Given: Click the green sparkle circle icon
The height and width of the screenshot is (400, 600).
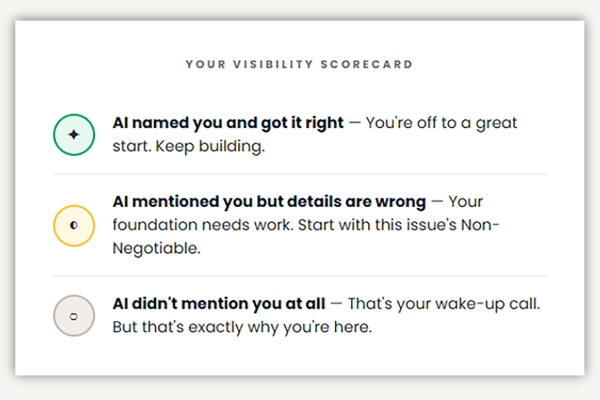Looking at the screenshot, I should pos(74,135).
